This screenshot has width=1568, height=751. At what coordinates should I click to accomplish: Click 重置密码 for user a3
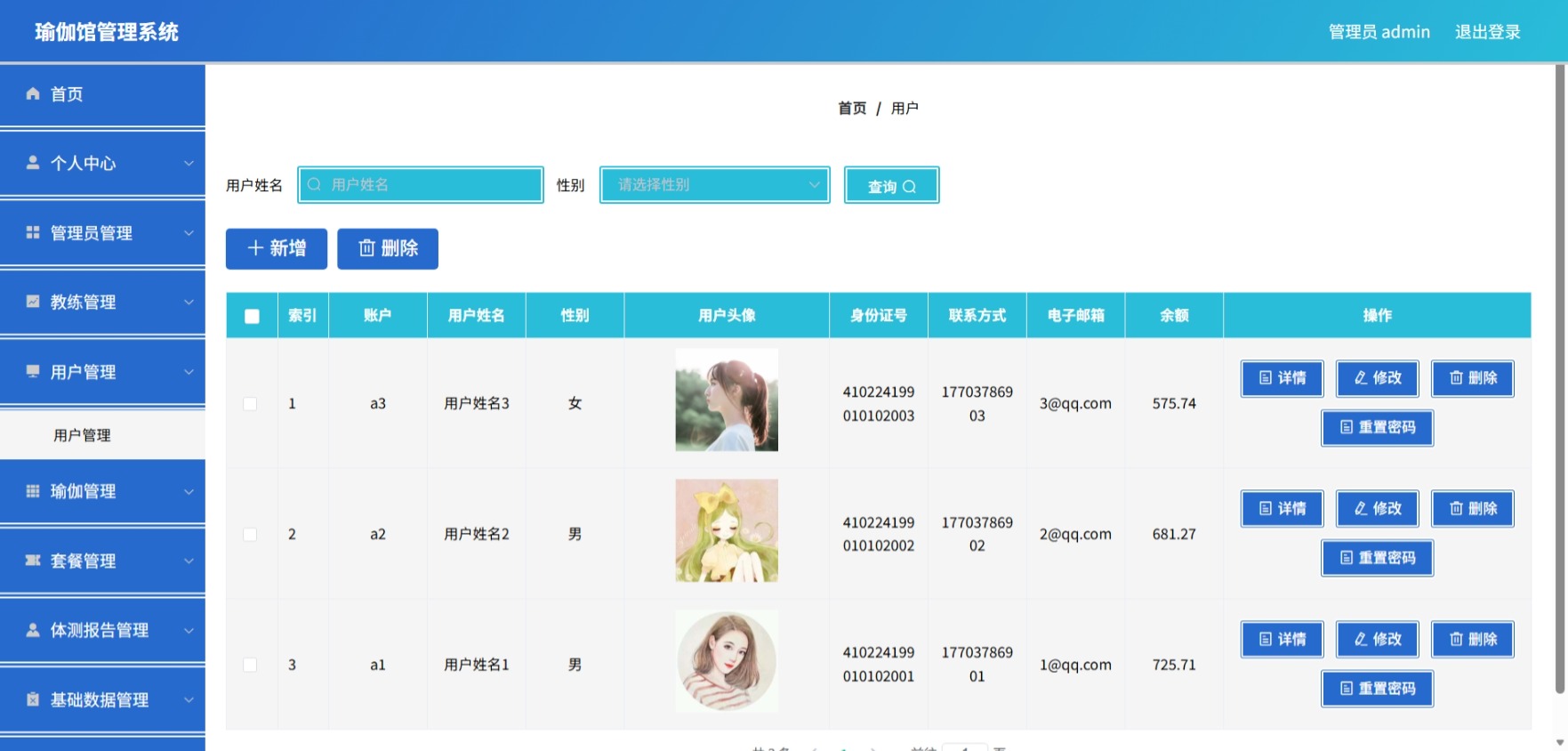click(1378, 428)
